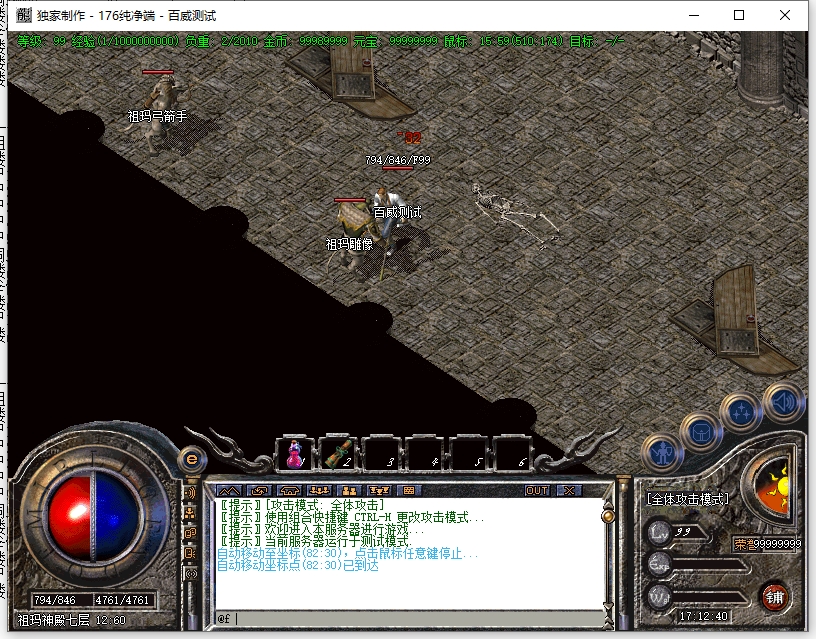Screen dimensions: 816x639
Task: Click the Exp experience stone icon
Action: [x=659, y=565]
